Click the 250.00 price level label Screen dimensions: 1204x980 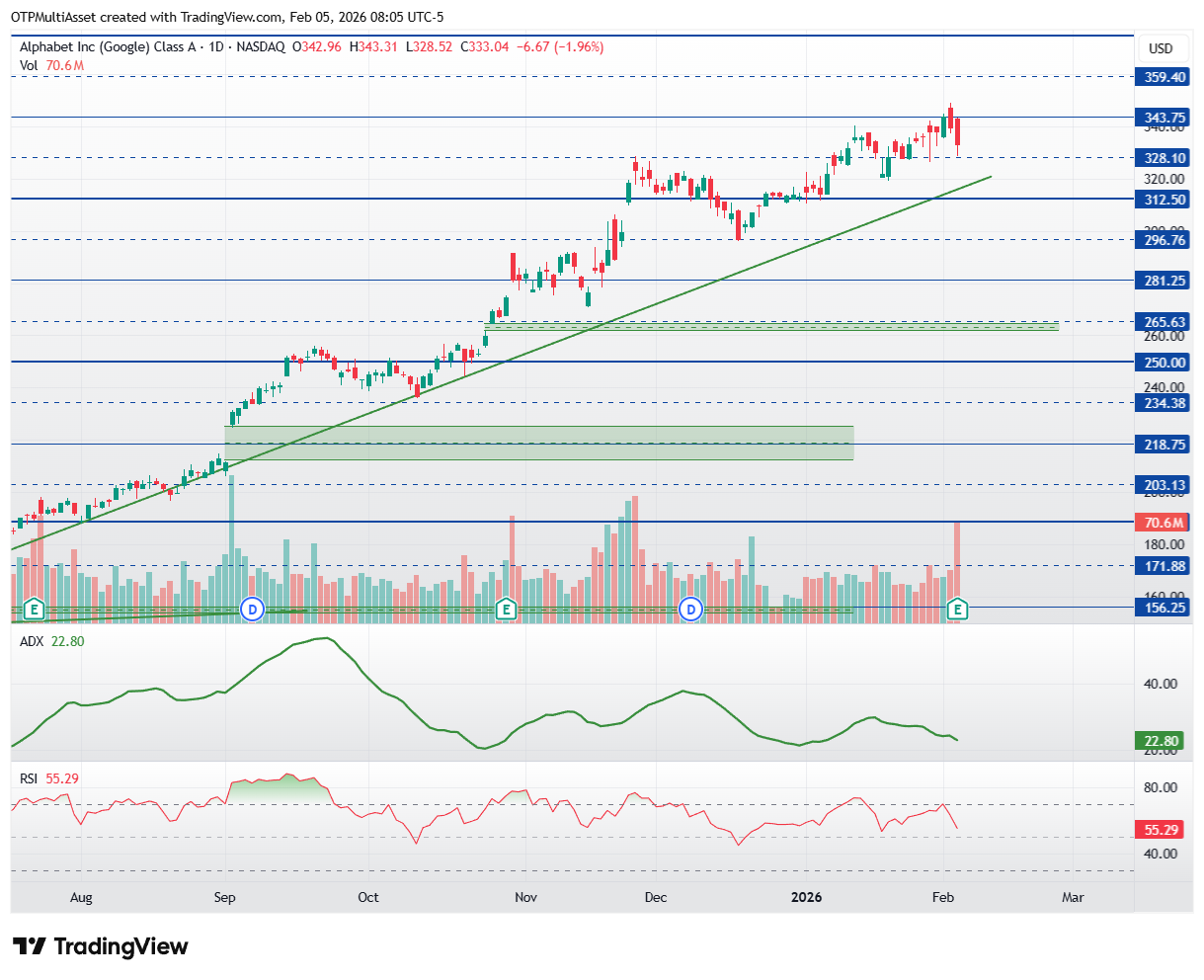[1164, 363]
